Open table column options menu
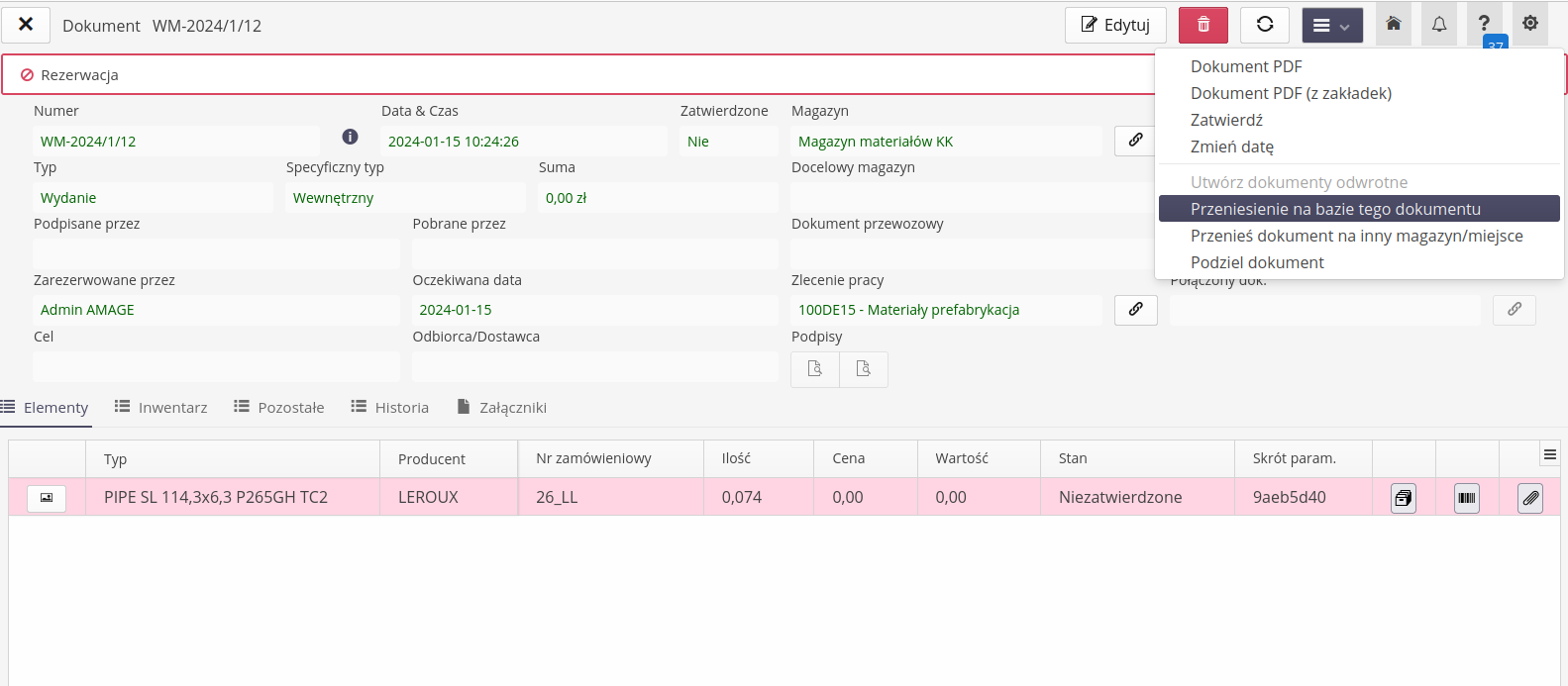The image size is (1568, 686). (x=1549, y=454)
